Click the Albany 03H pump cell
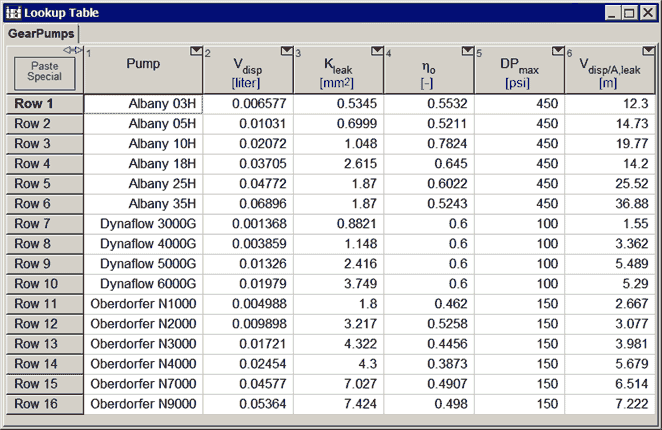Image resolution: width=662 pixels, height=430 pixels. click(143, 104)
